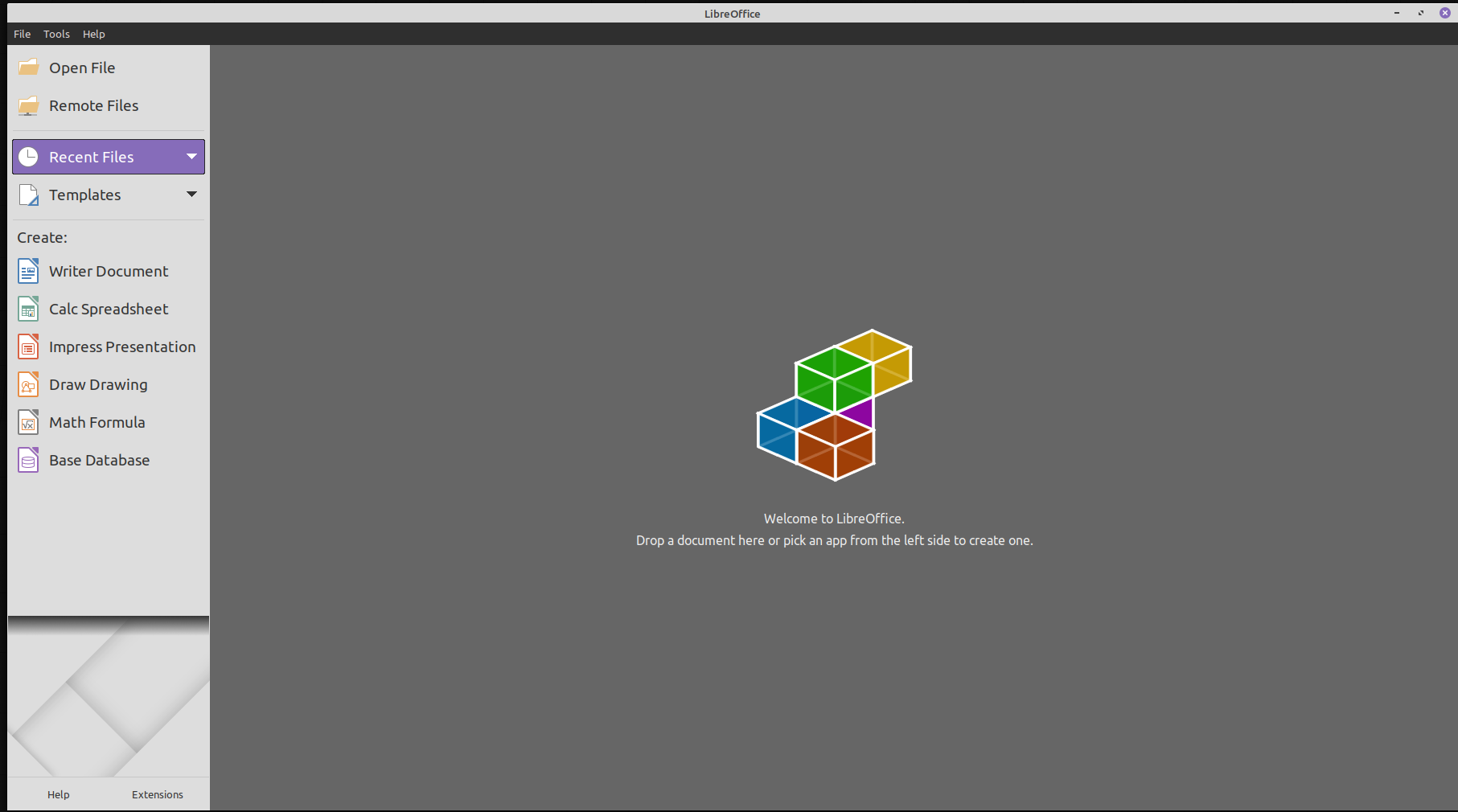
Task: Click the LibreOffice cubes logo
Action: 835,405
